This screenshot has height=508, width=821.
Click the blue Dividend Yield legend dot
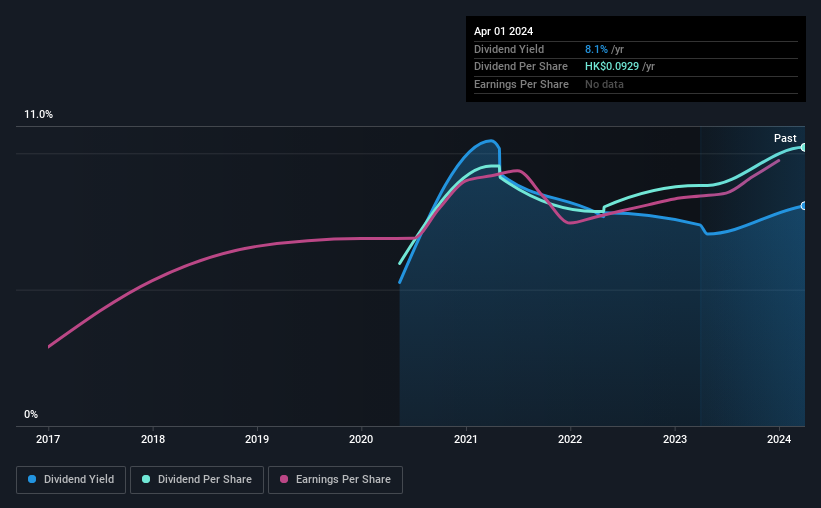tap(32, 479)
